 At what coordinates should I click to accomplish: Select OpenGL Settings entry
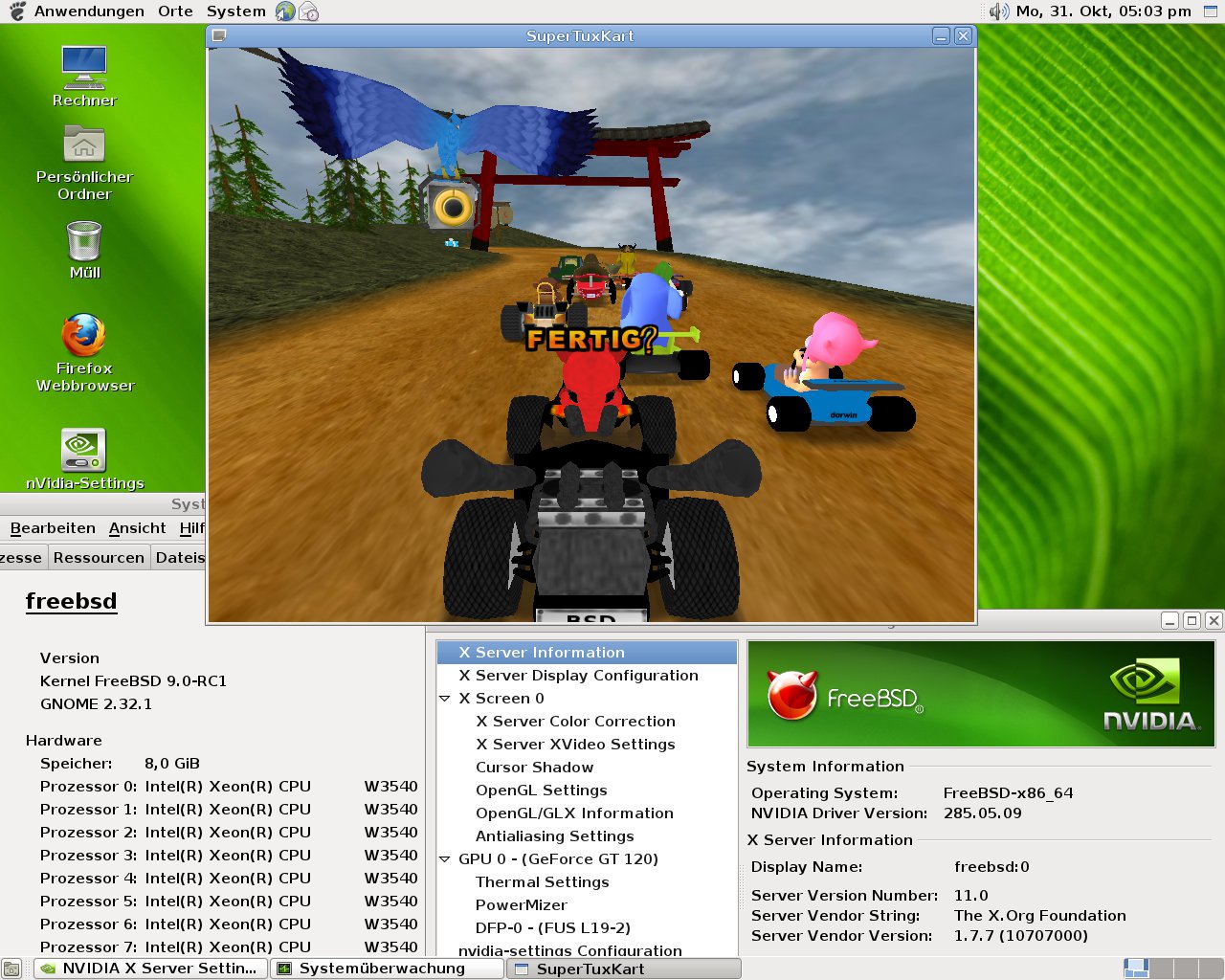[541, 791]
